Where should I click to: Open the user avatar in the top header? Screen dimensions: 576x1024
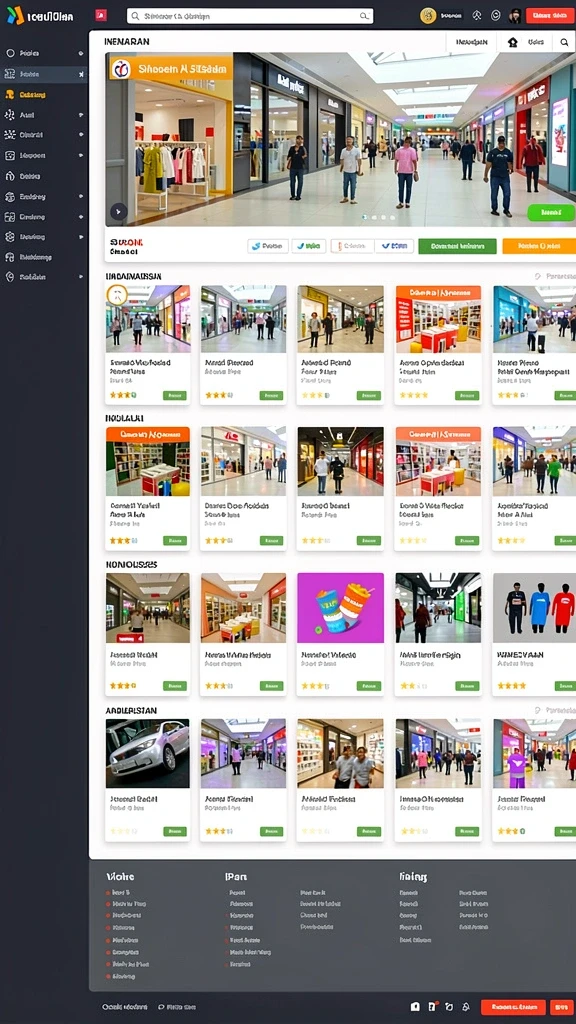coord(515,16)
